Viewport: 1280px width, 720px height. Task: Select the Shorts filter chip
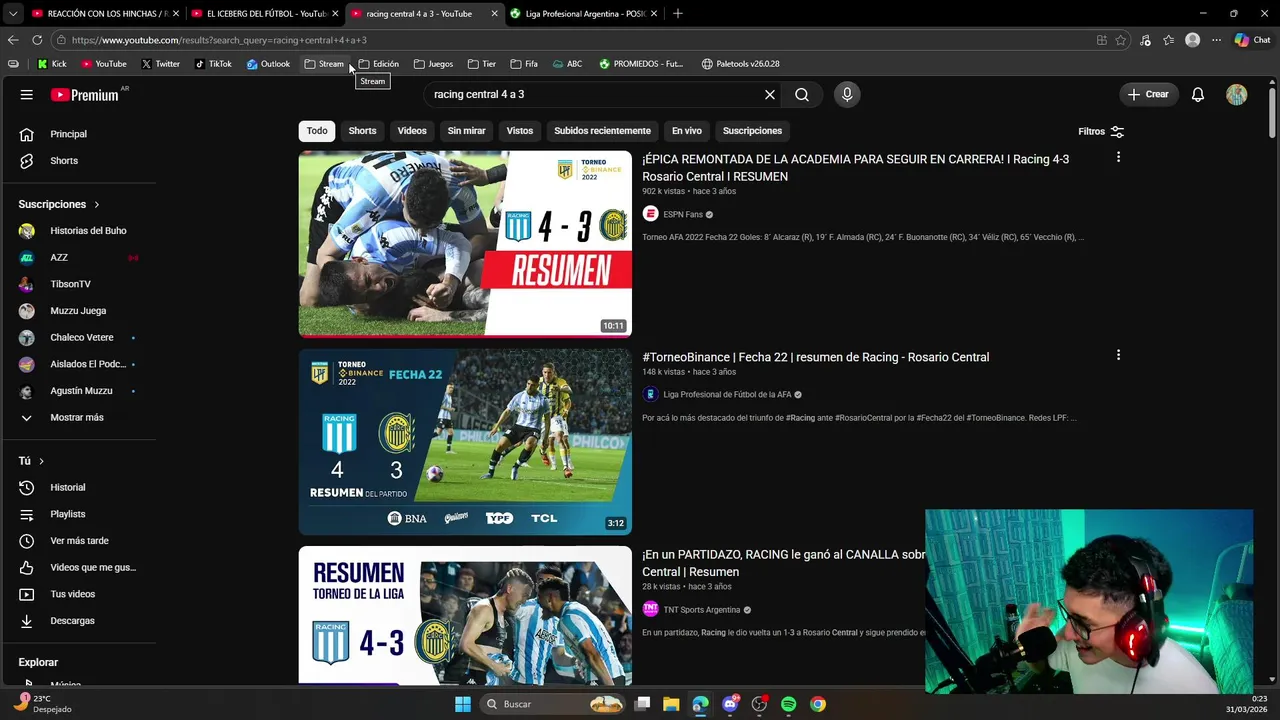click(362, 131)
